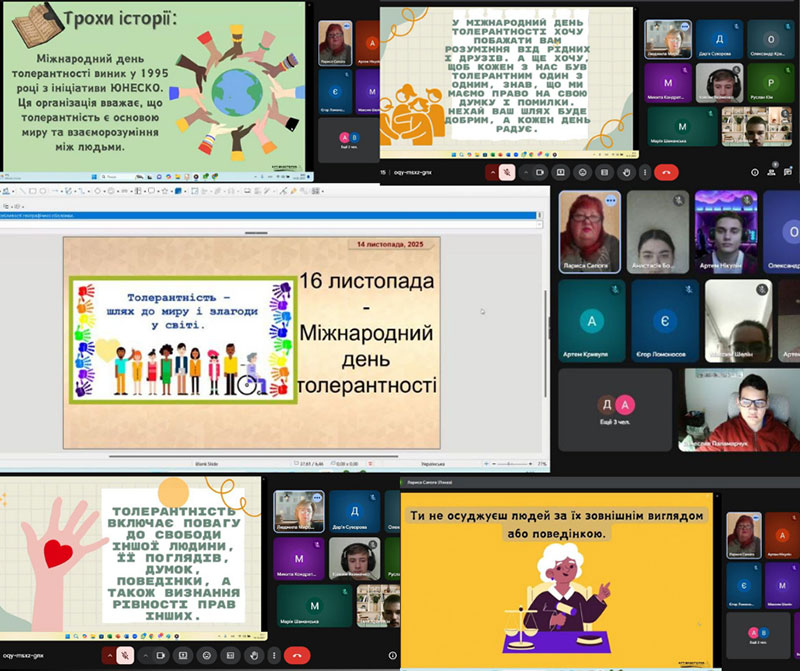This screenshot has width=800, height=671.
Task: Show the people panel in upper meeting
Action: click(x=771, y=172)
